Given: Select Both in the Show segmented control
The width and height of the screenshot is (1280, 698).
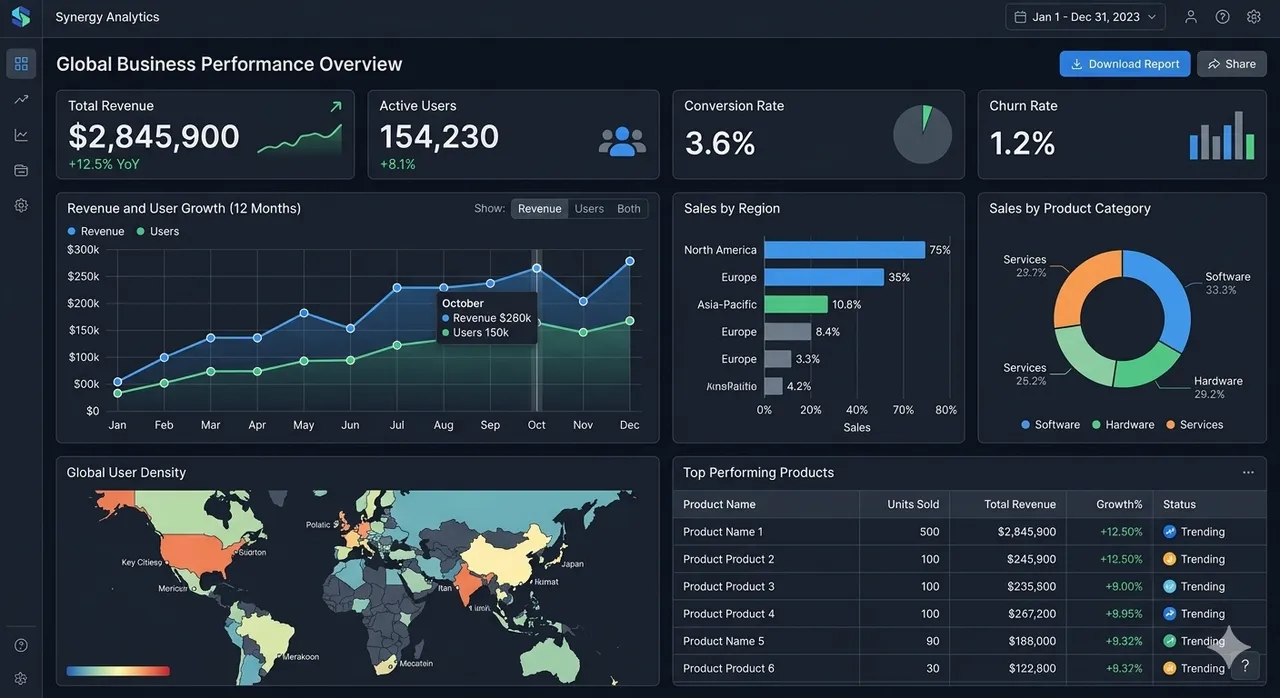Looking at the screenshot, I should (x=628, y=208).
